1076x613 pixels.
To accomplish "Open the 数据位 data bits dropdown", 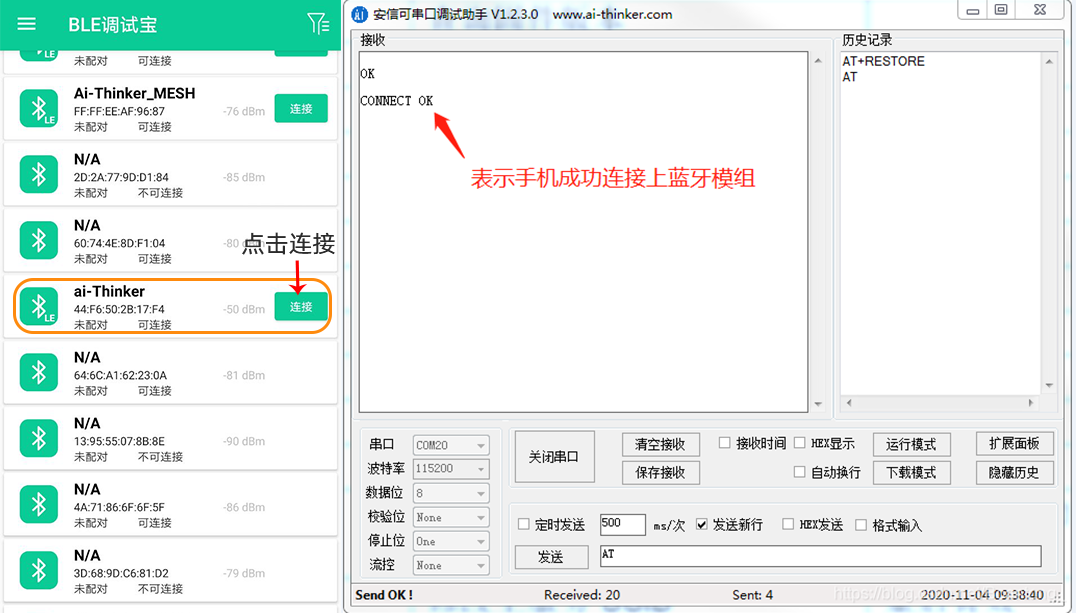I will tap(451, 493).
